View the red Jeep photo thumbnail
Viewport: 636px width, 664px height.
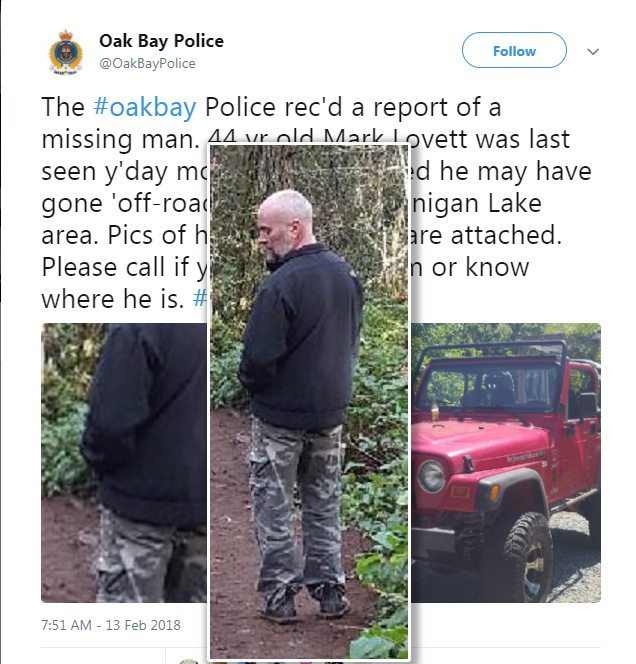pyautogui.click(x=506, y=462)
